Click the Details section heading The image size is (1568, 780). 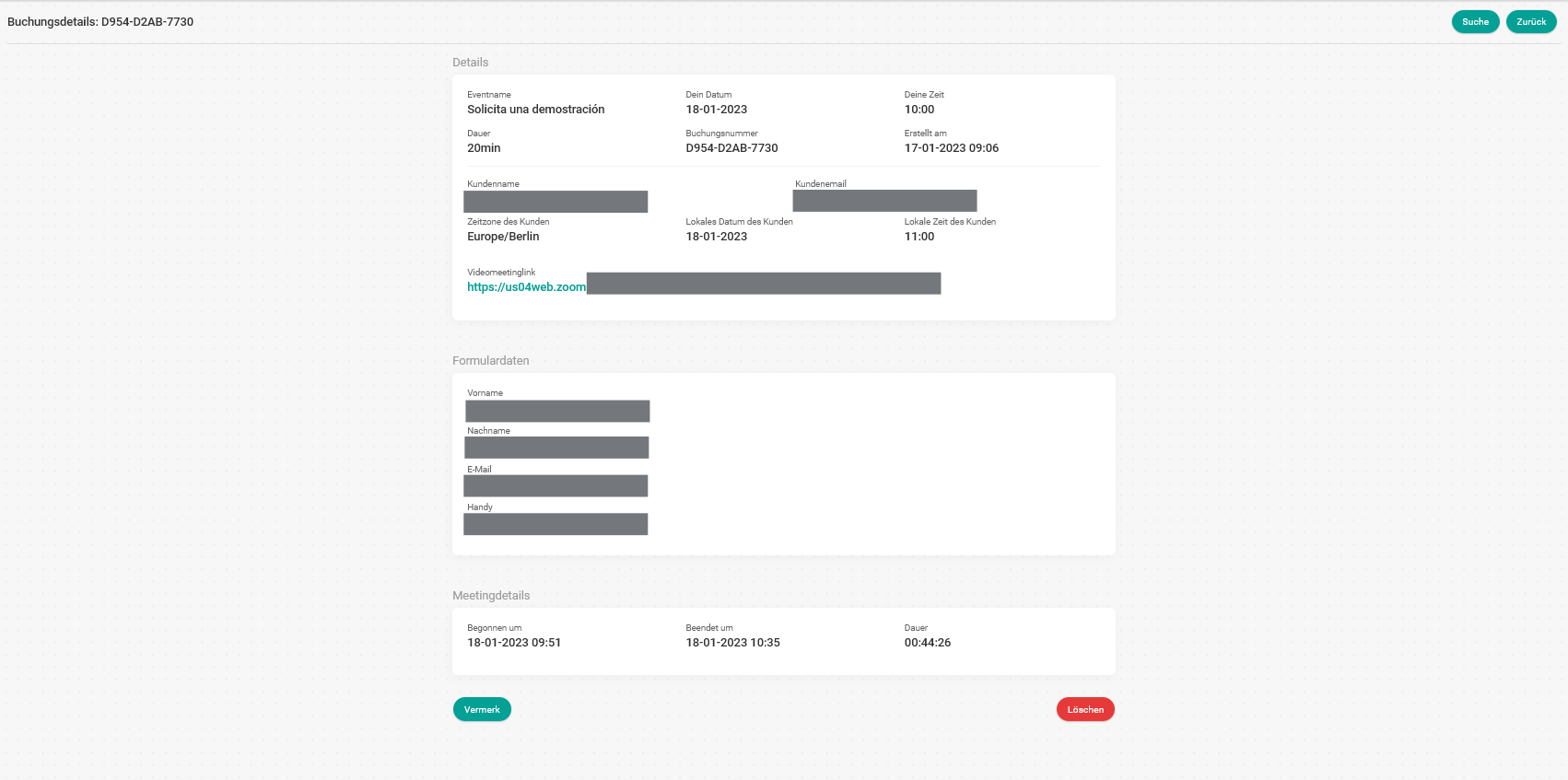(470, 63)
